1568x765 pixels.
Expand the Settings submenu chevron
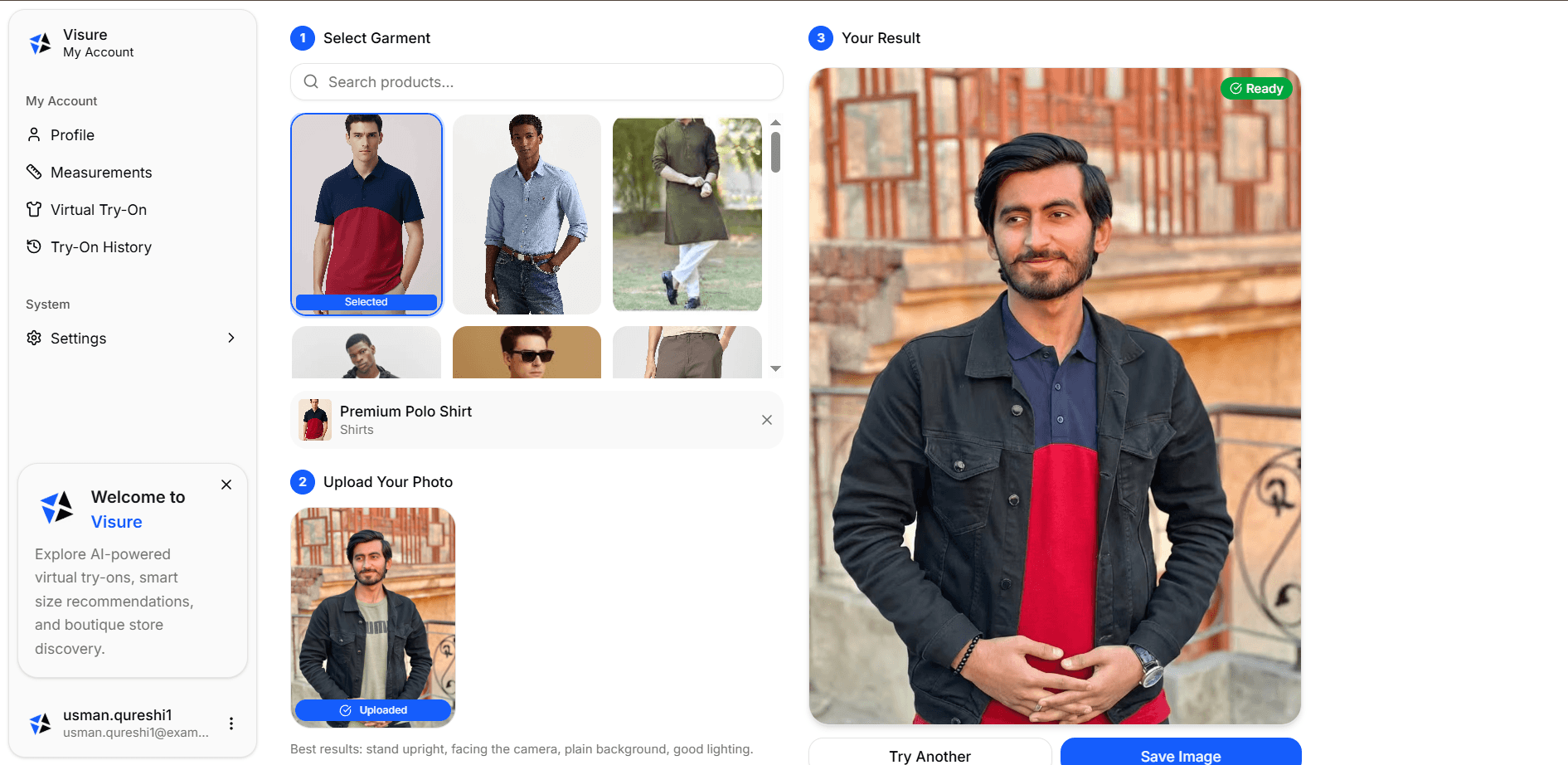pyautogui.click(x=231, y=339)
